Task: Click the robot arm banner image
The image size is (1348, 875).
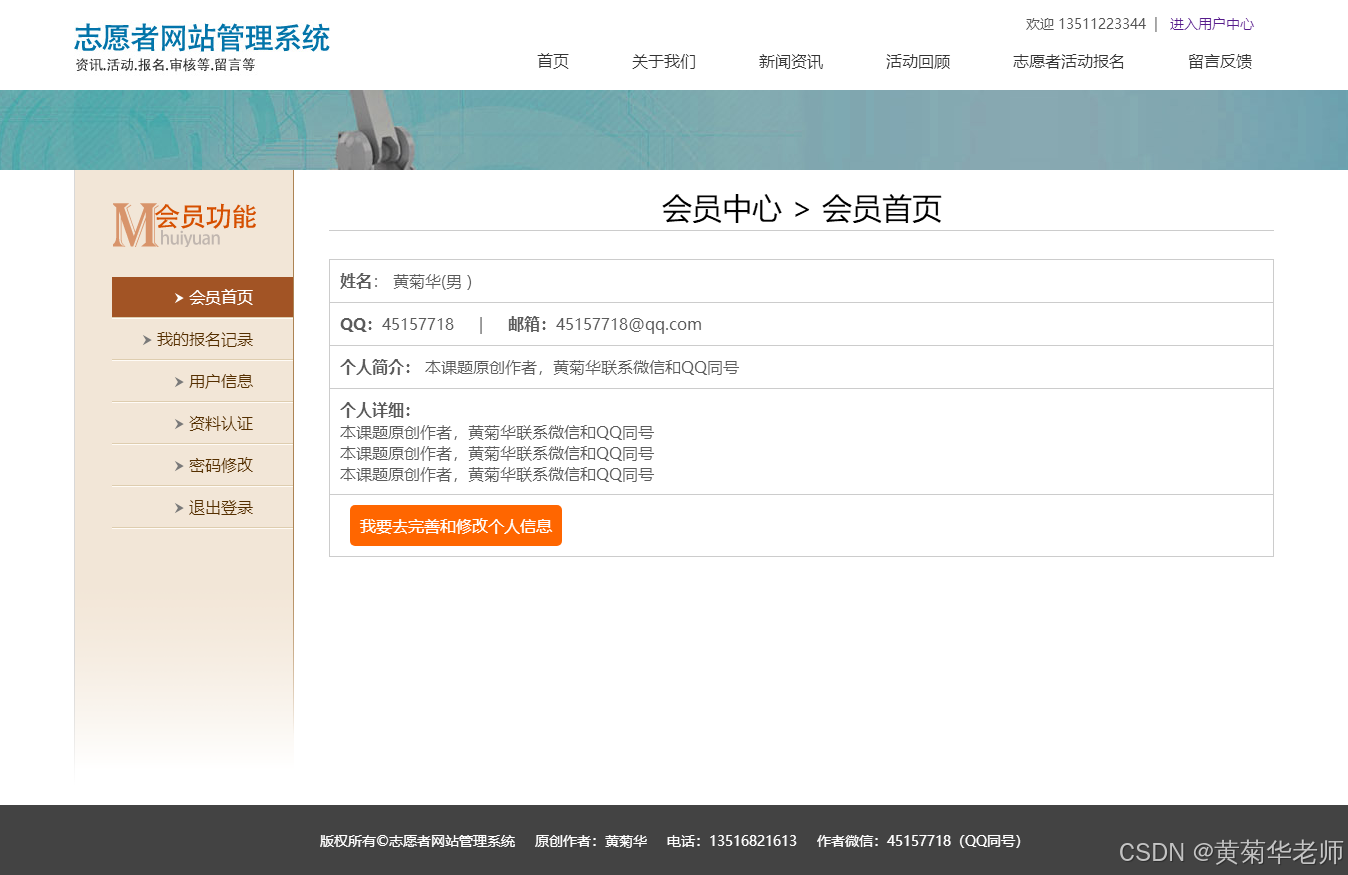Action: pos(674,130)
